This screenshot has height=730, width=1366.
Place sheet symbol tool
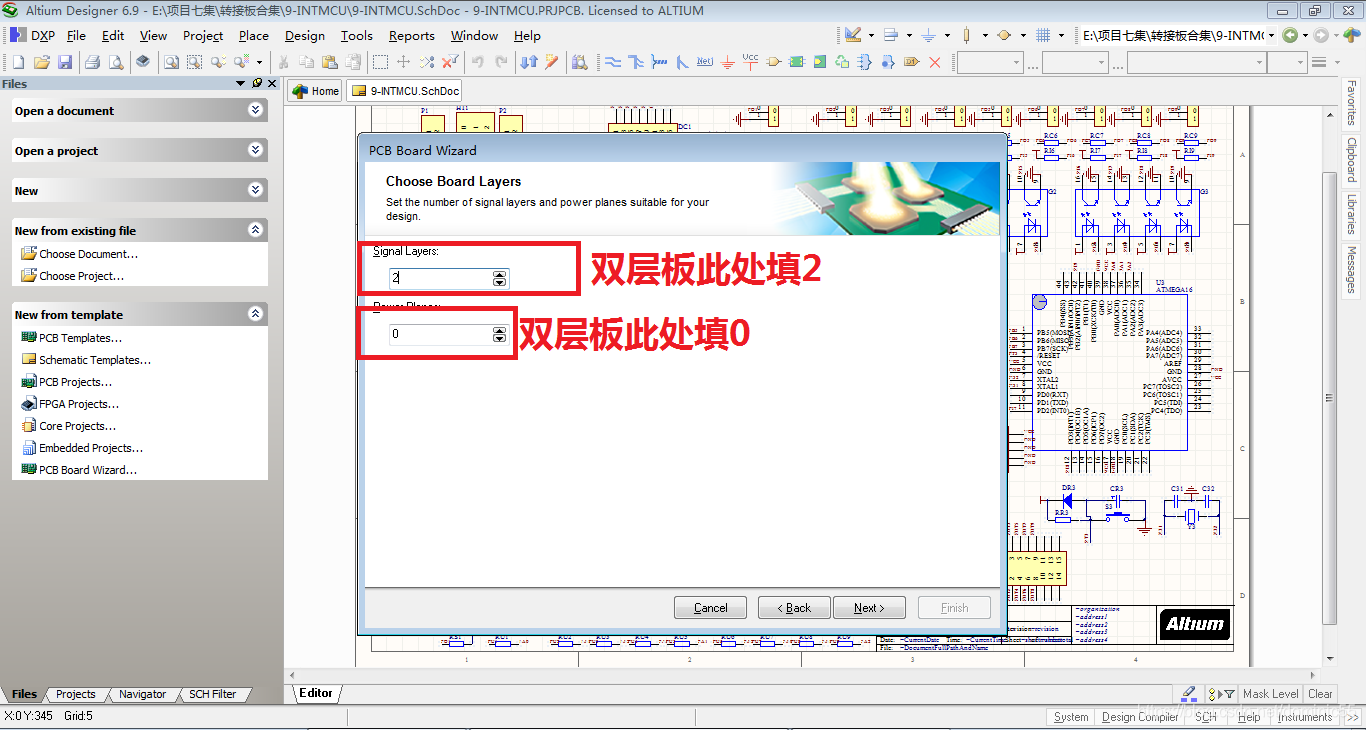click(797, 62)
